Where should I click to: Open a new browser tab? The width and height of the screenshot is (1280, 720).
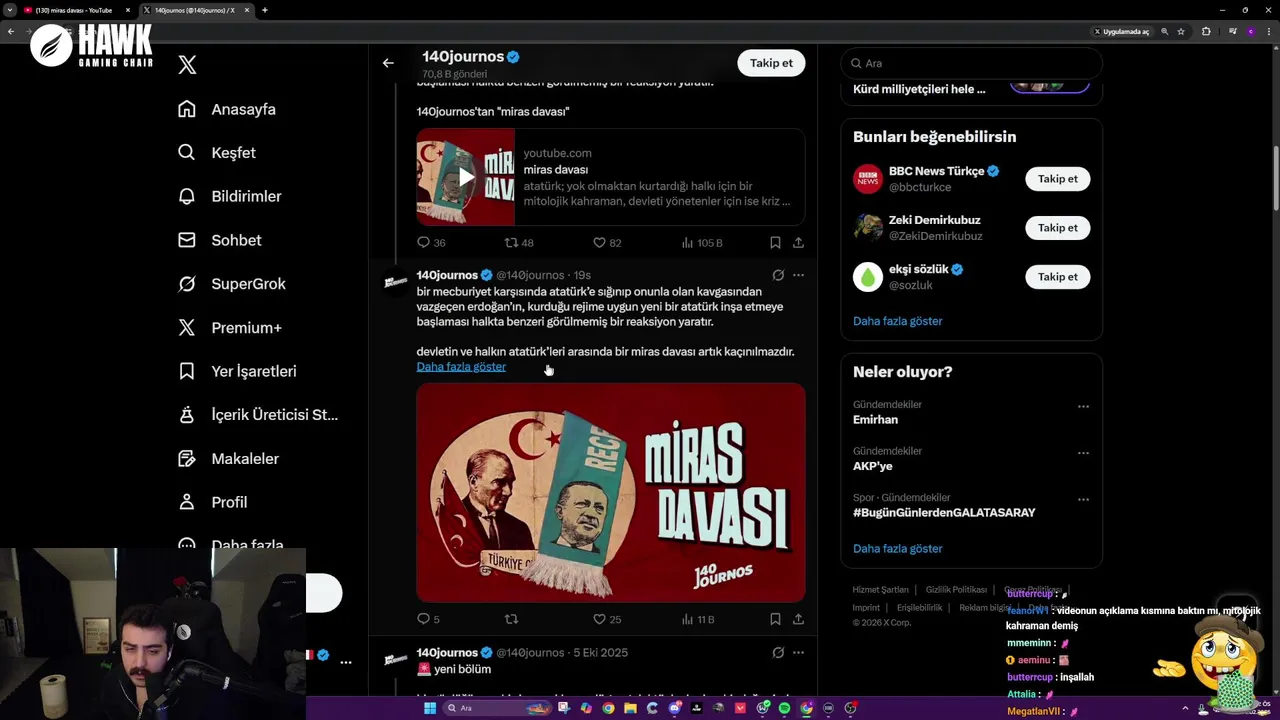point(264,10)
